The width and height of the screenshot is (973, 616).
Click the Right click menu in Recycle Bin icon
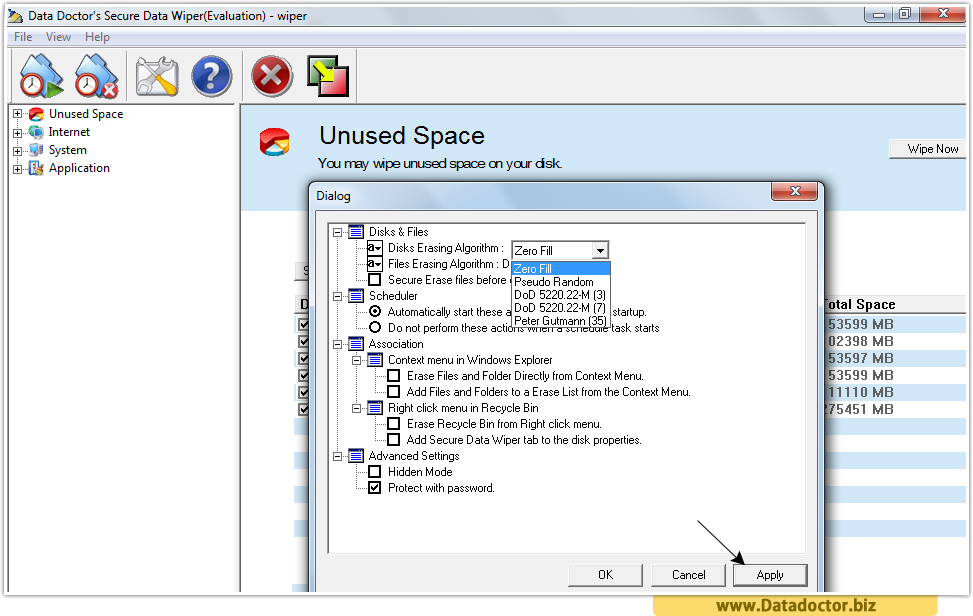tap(375, 408)
